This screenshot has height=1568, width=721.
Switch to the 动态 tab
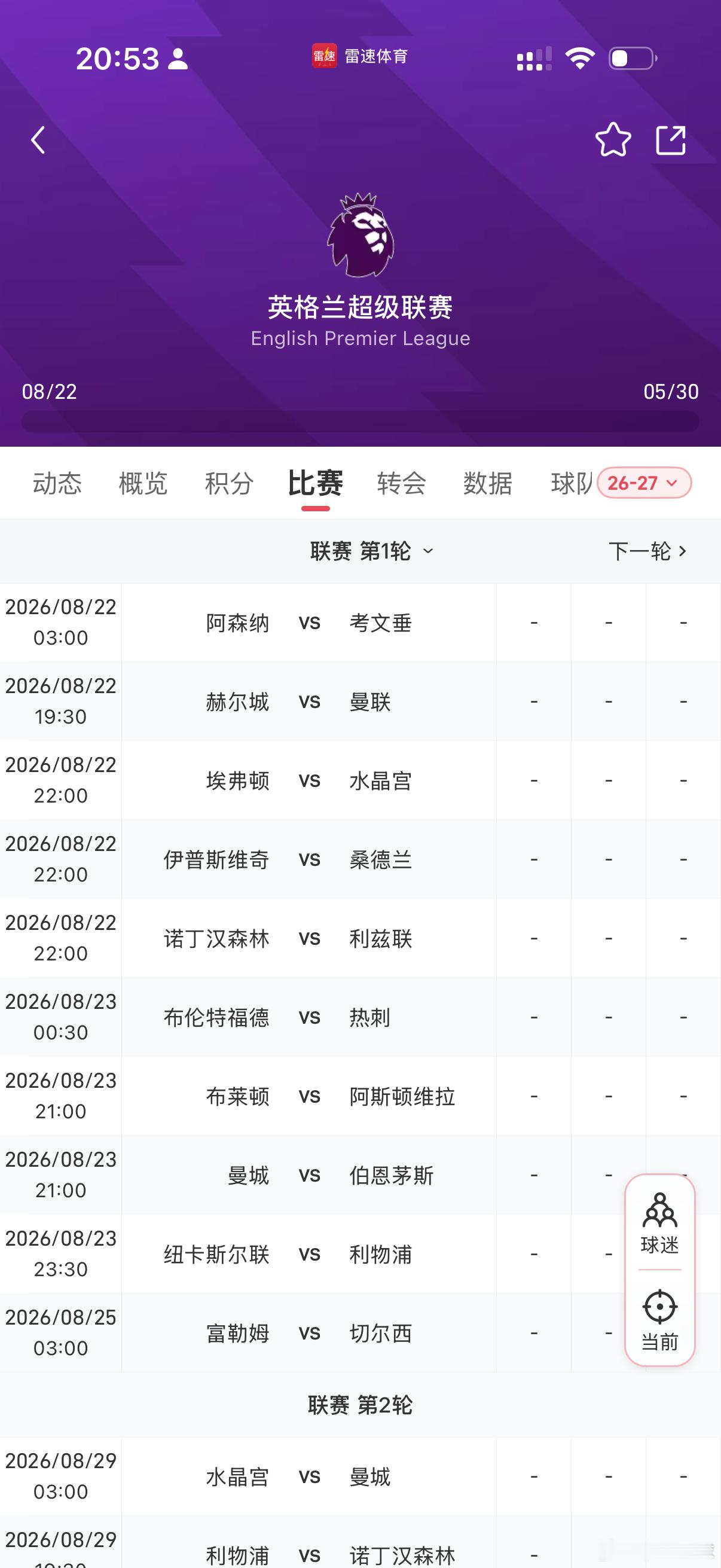pos(57,483)
